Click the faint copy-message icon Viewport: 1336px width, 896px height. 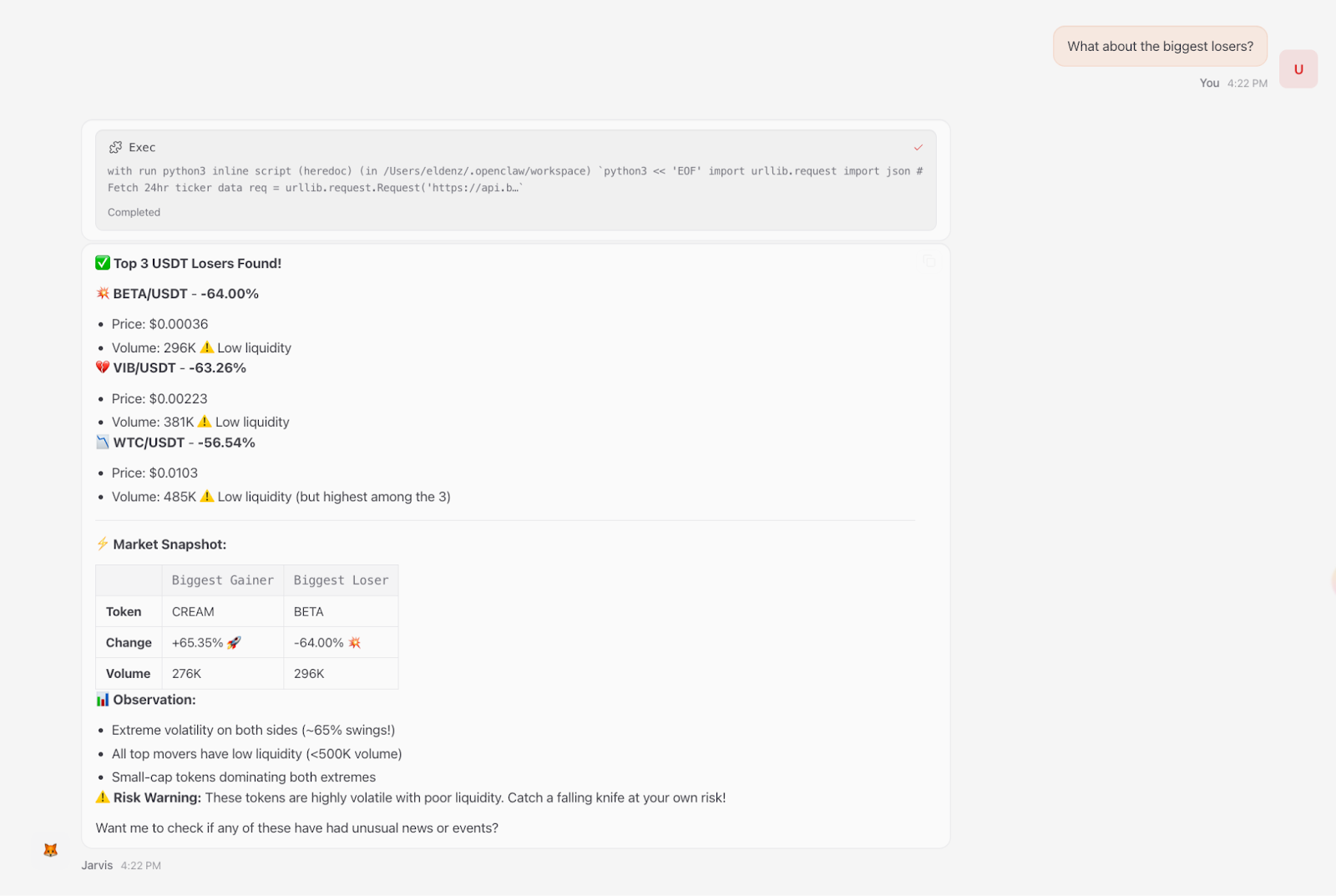pyautogui.click(x=929, y=261)
